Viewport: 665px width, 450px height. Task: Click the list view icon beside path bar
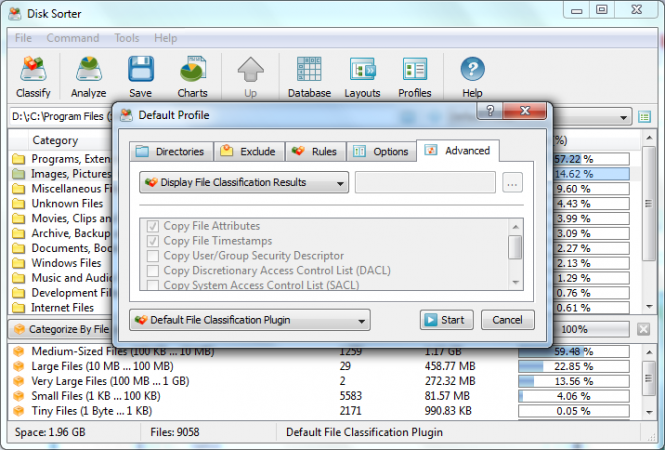tap(645, 117)
